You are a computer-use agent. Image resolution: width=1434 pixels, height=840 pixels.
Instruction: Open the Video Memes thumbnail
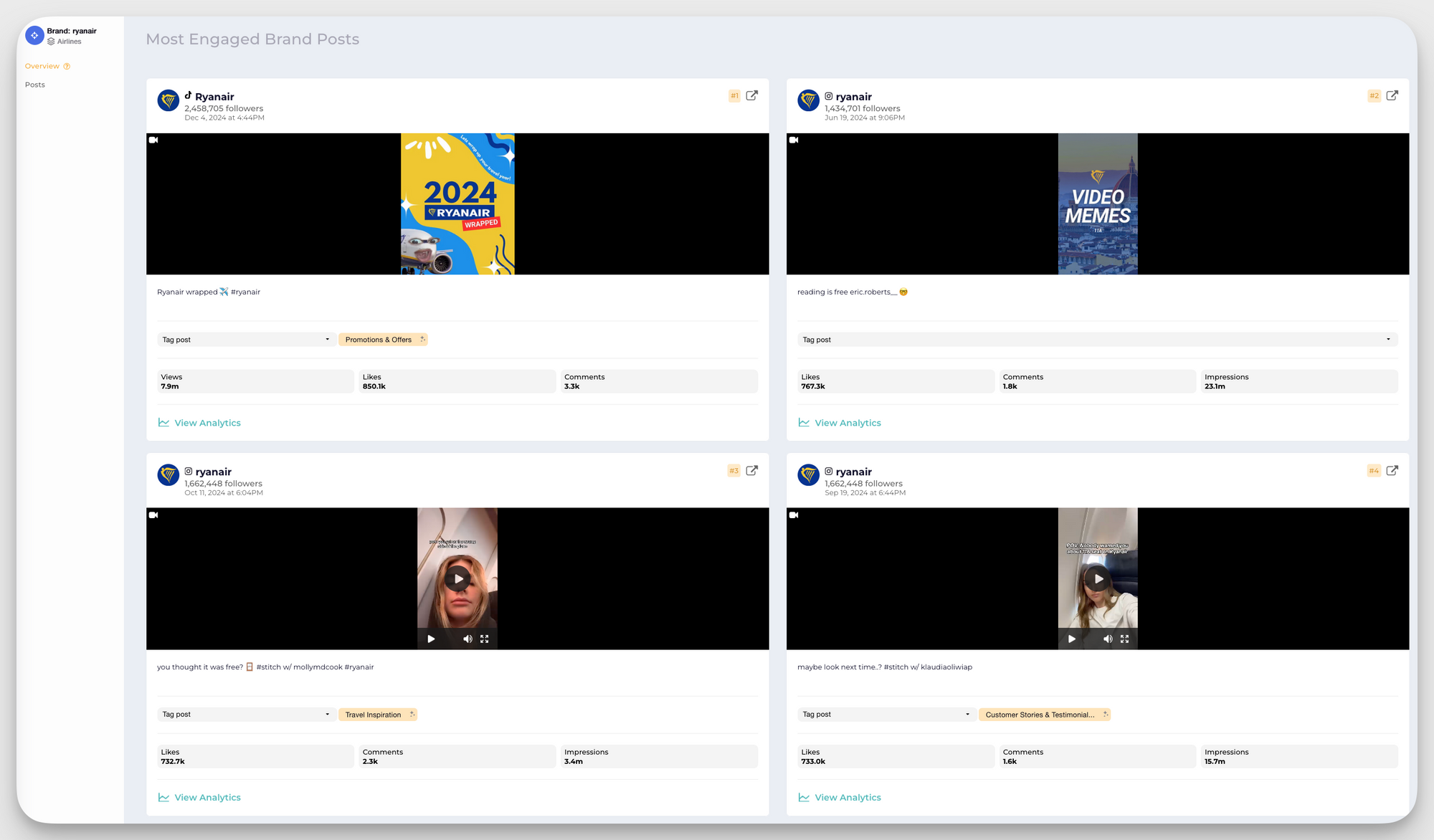[1098, 204]
